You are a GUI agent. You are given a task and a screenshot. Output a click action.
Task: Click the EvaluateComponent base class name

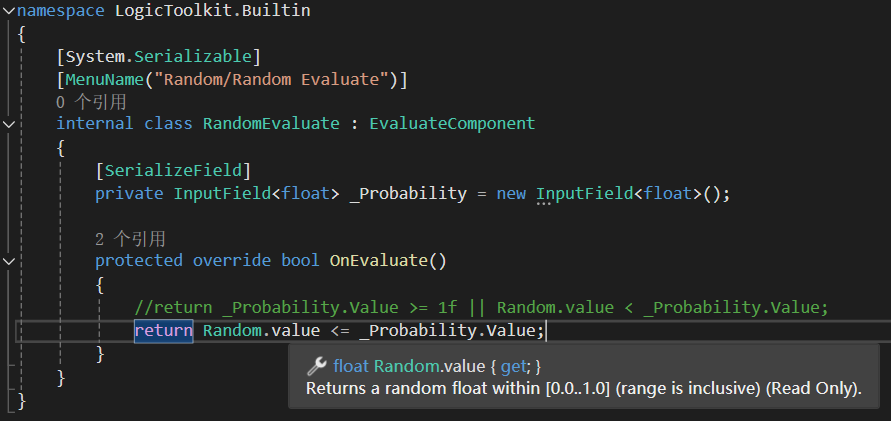[452, 124]
